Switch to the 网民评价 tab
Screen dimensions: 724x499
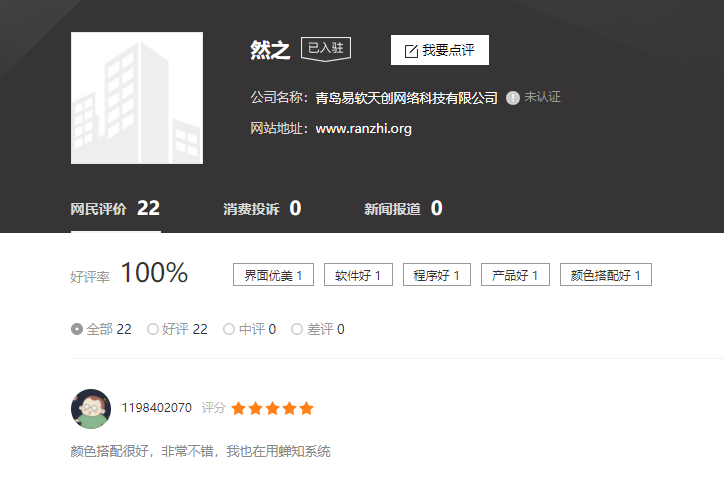115,209
